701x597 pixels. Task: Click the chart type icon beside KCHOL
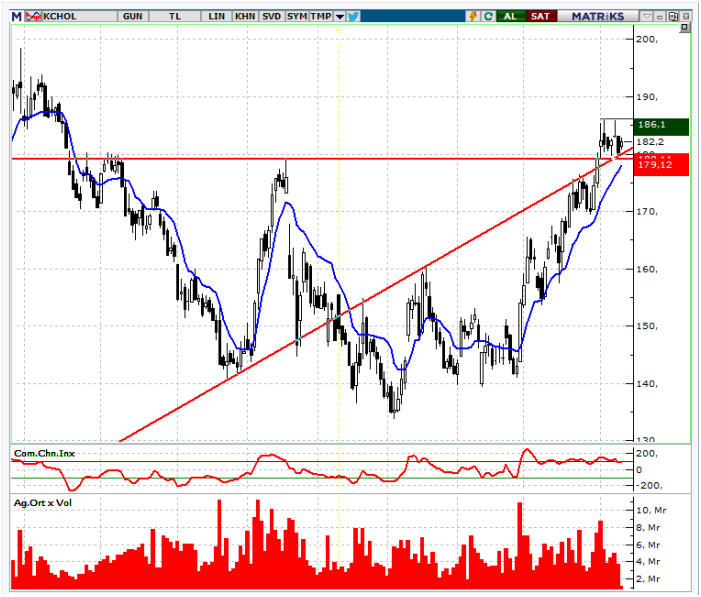tap(35, 16)
